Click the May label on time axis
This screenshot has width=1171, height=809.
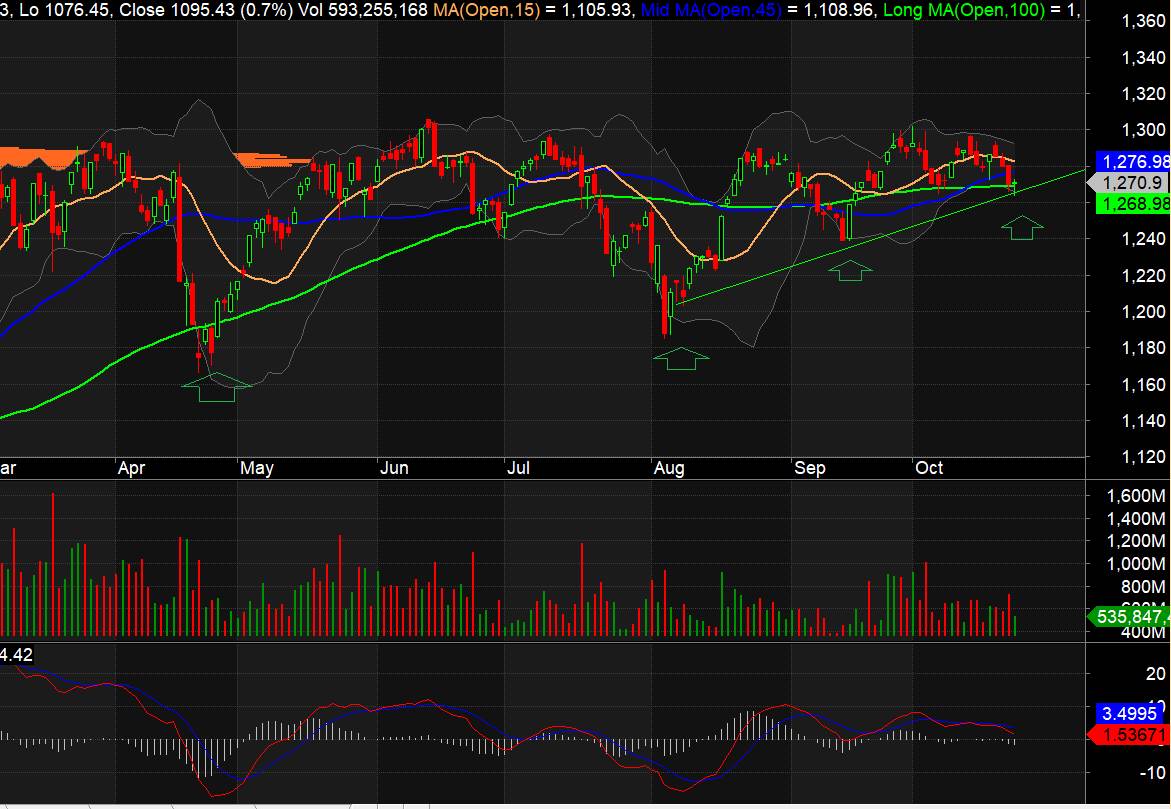pyautogui.click(x=257, y=468)
